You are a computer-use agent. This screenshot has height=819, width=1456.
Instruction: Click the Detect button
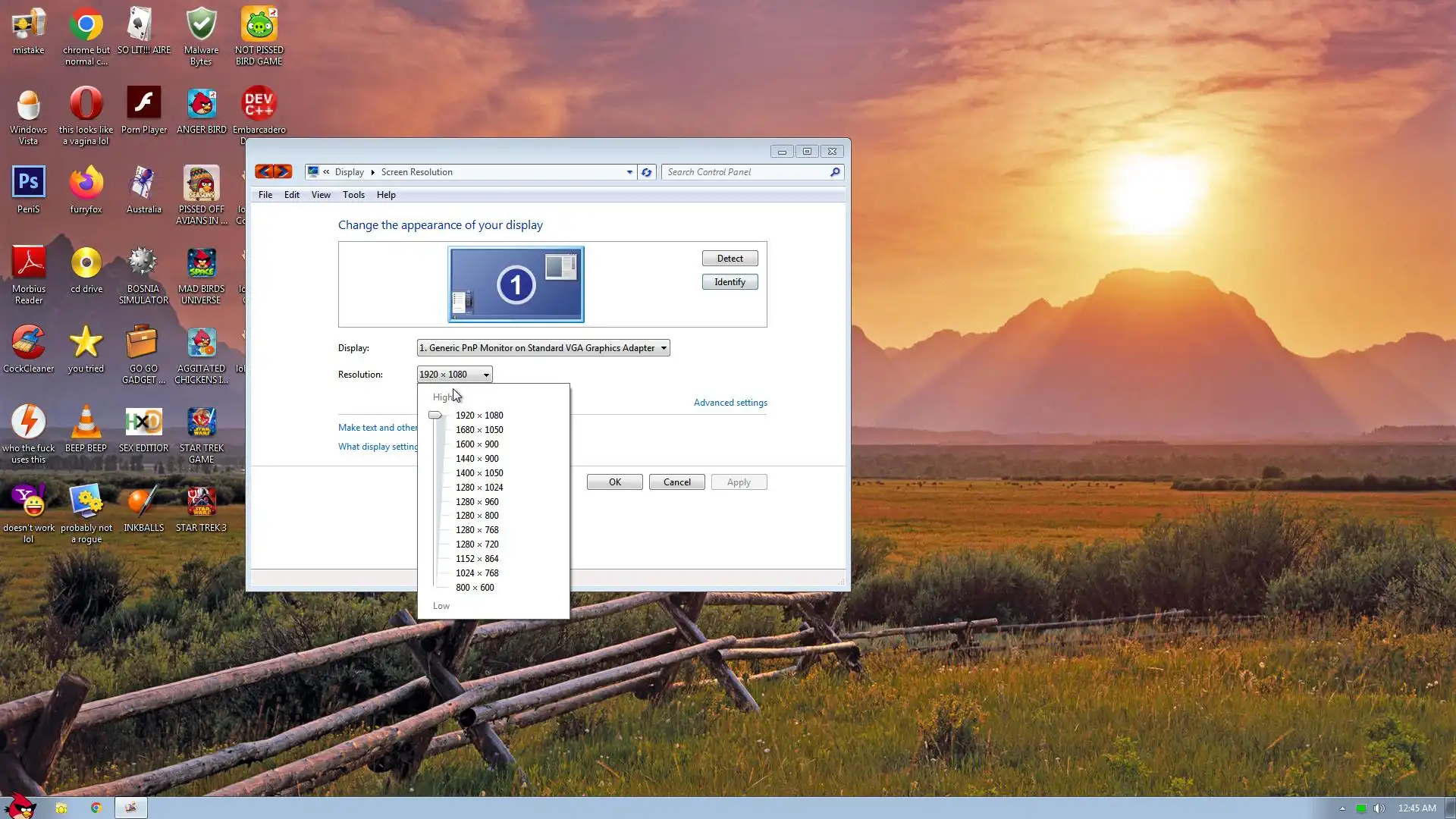(x=730, y=259)
